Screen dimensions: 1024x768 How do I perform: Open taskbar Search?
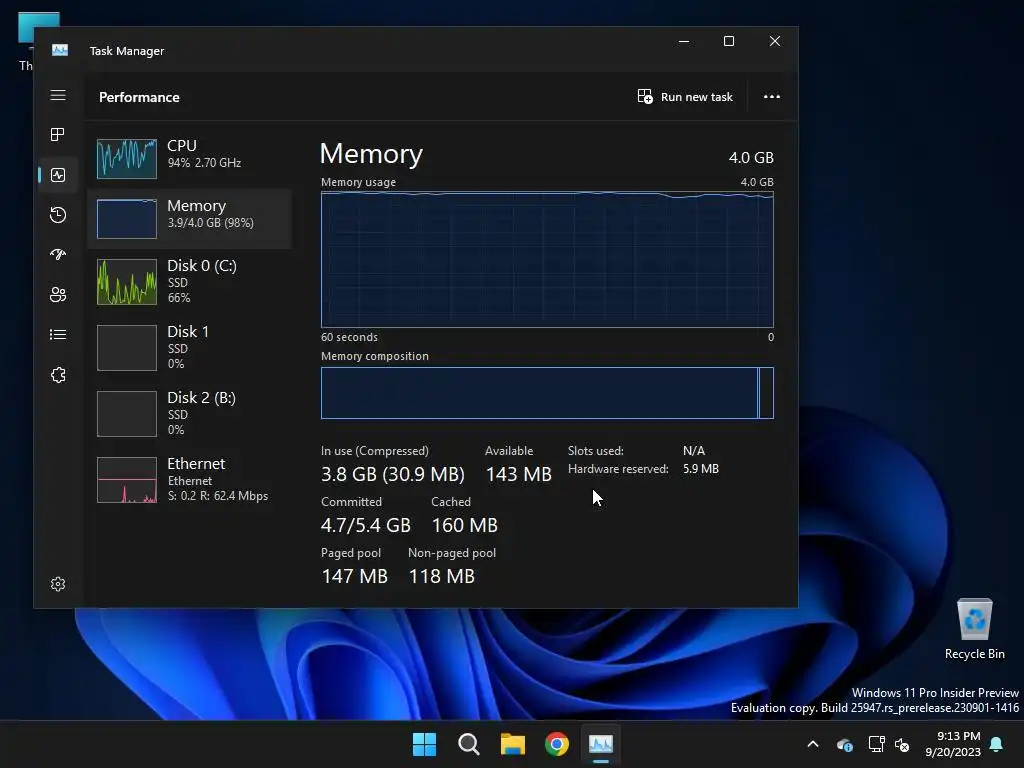click(x=469, y=744)
